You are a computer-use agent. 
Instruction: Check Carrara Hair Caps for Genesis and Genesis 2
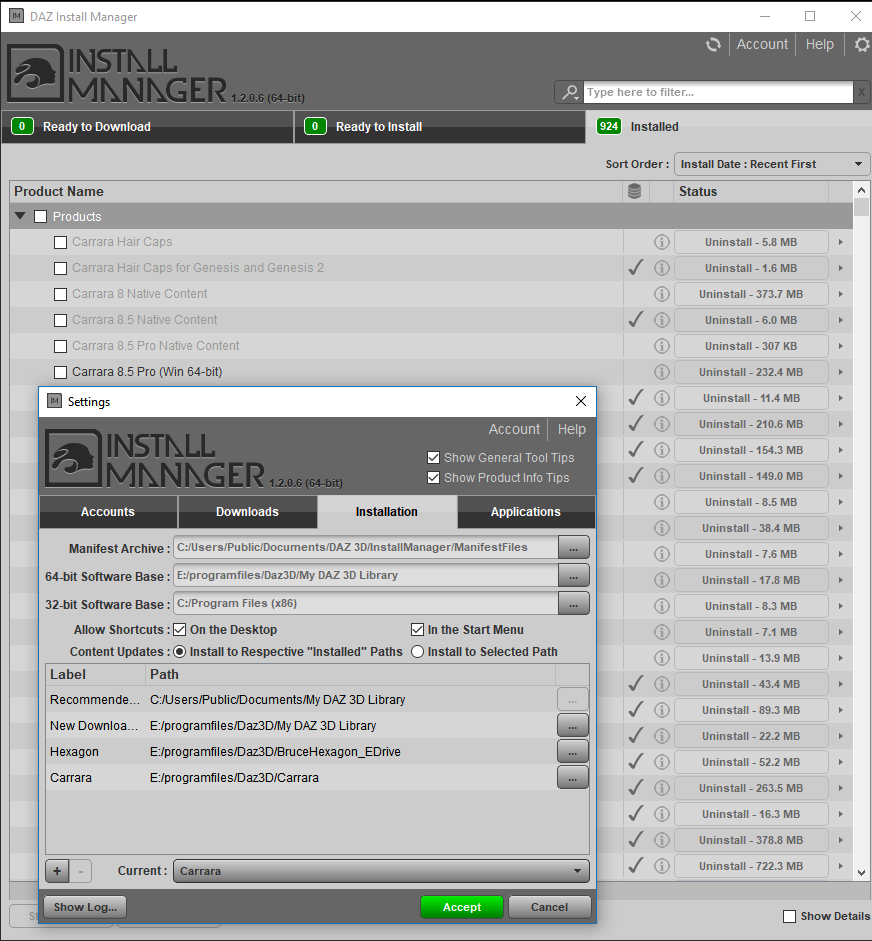(60, 268)
